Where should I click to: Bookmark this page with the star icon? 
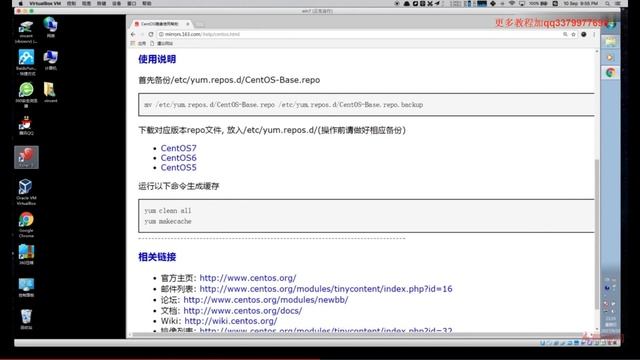573,34
